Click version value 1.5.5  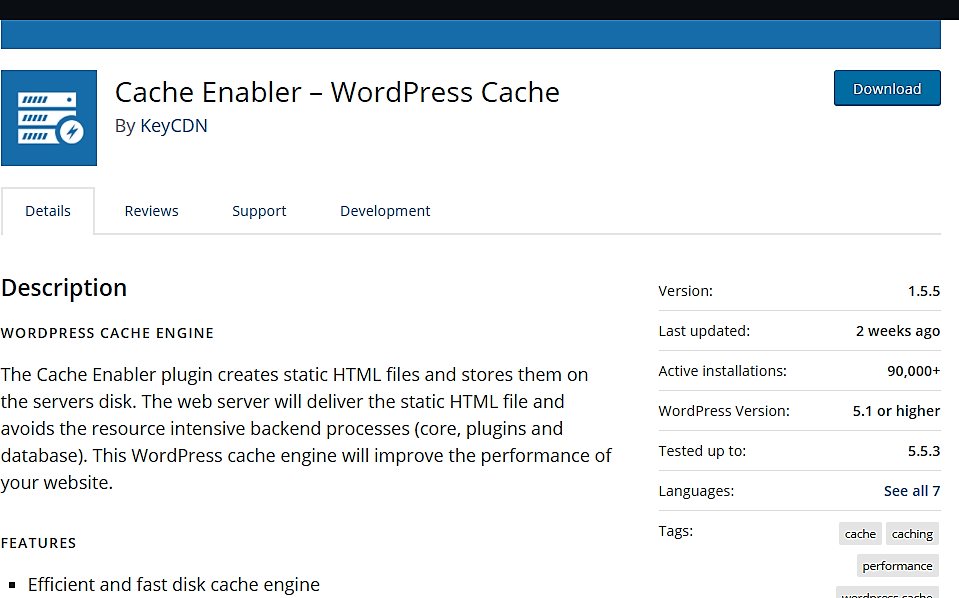pos(924,291)
